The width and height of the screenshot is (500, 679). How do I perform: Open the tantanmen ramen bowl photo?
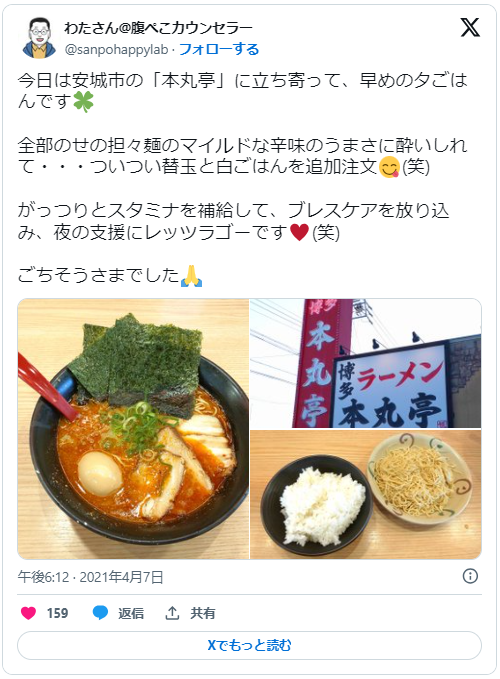[x=133, y=429]
